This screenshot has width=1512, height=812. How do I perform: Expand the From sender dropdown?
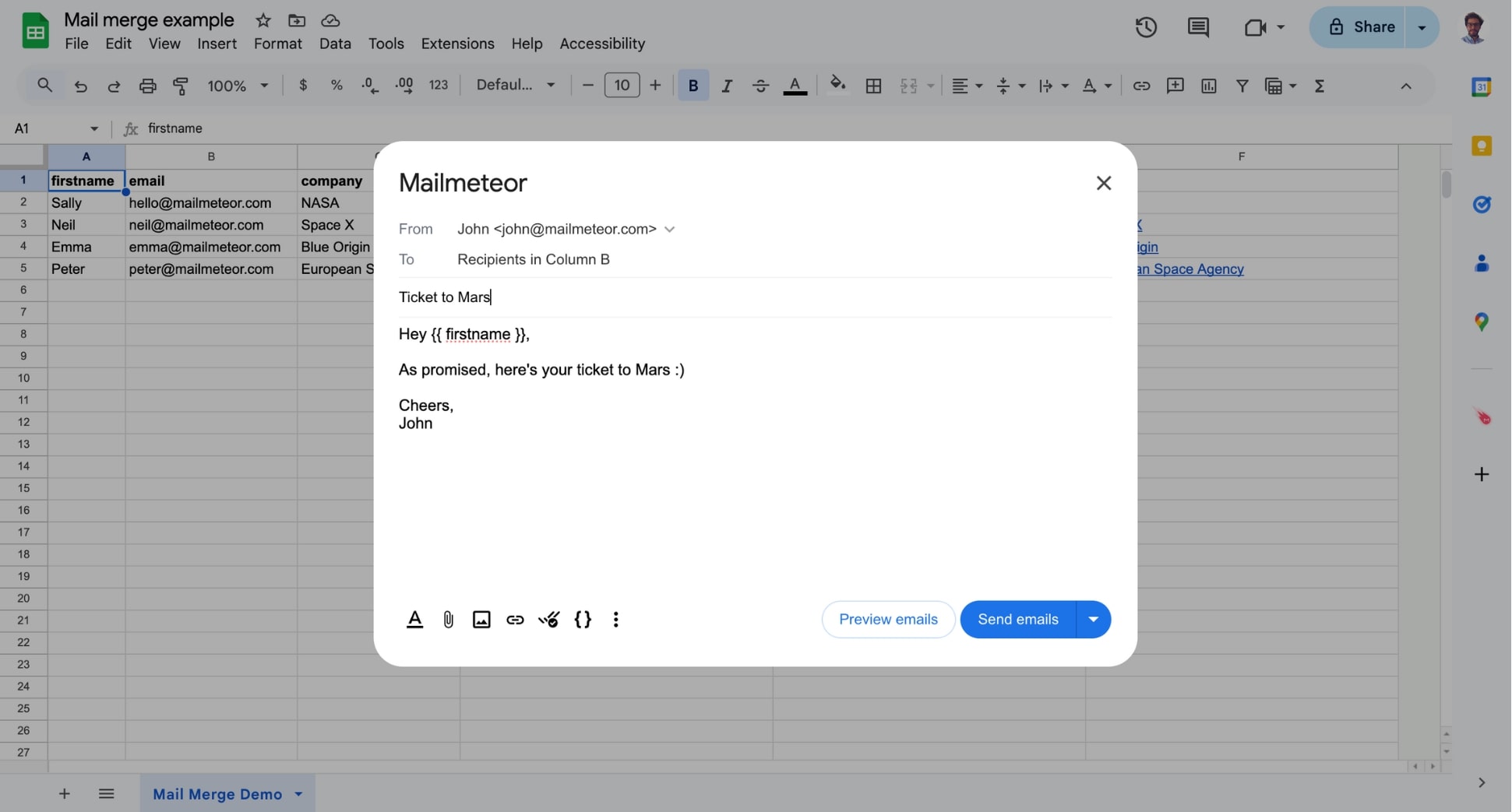click(669, 230)
